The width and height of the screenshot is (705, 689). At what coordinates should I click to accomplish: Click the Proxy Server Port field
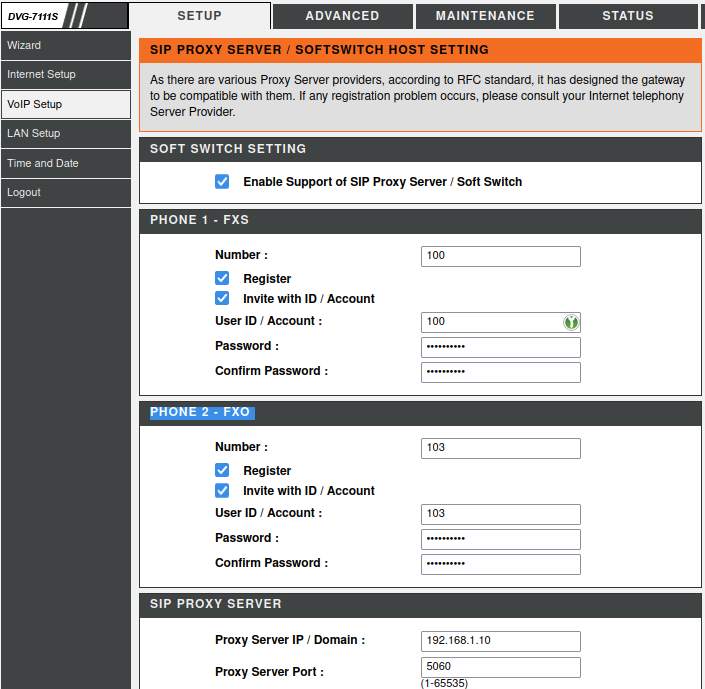point(500,667)
